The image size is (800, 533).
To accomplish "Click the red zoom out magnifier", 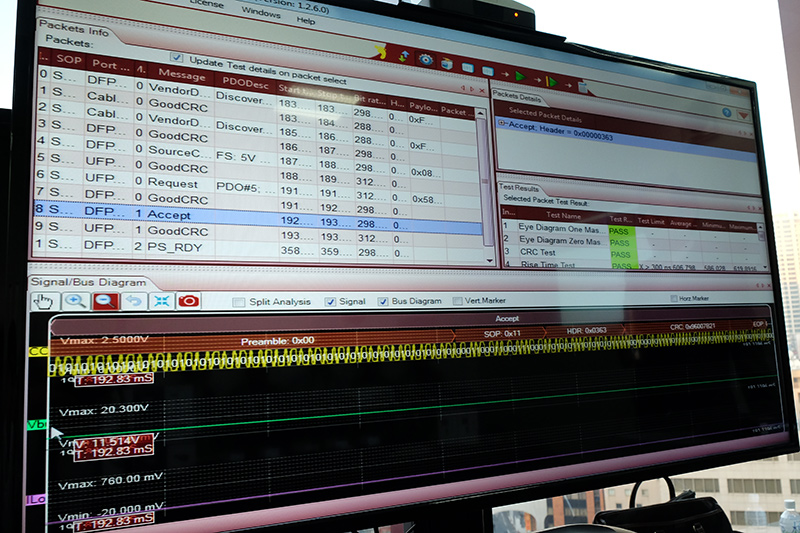I will (x=106, y=301).
